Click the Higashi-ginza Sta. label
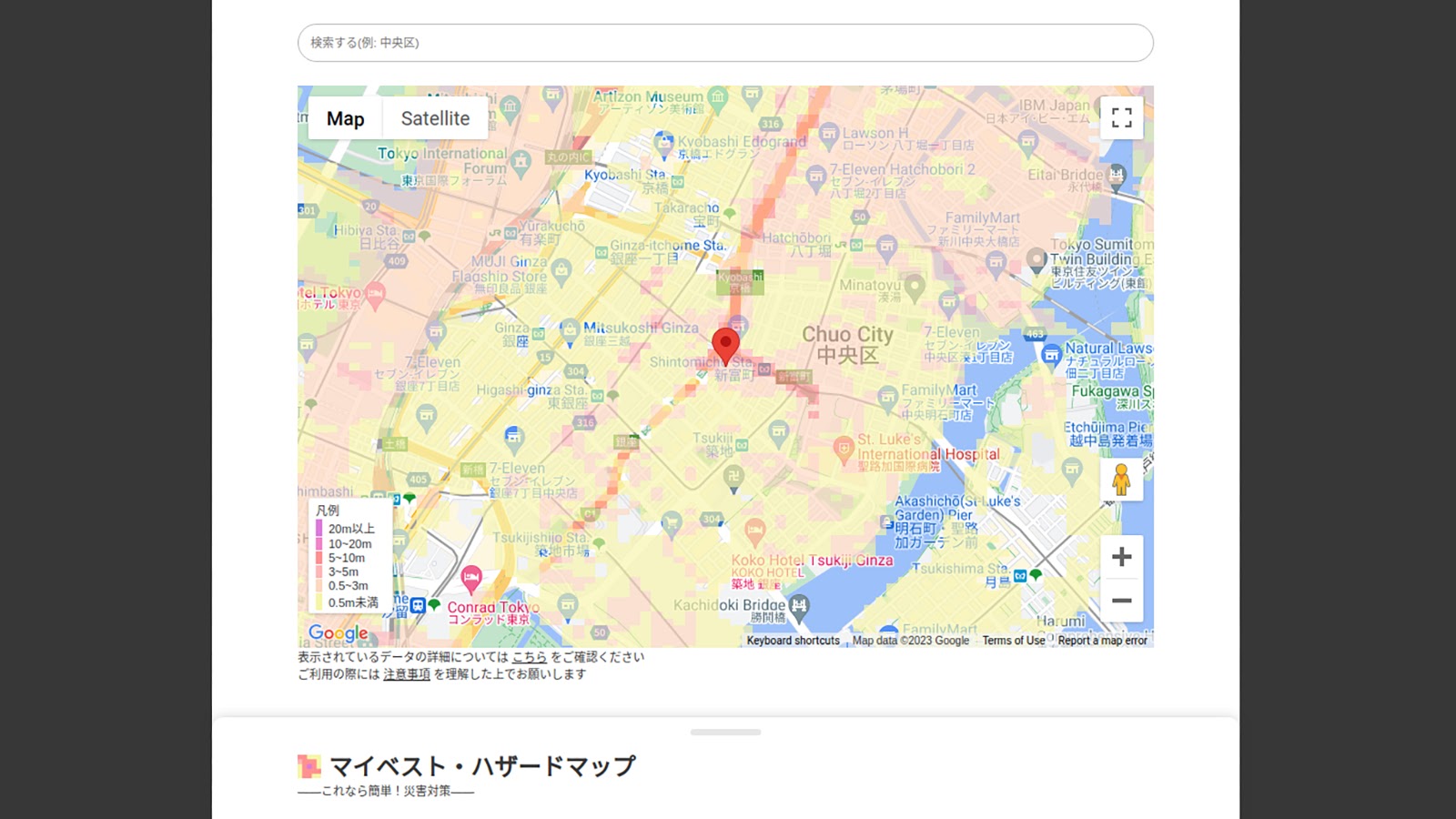This screenshot has width=1456, height=819. [532, 396]
